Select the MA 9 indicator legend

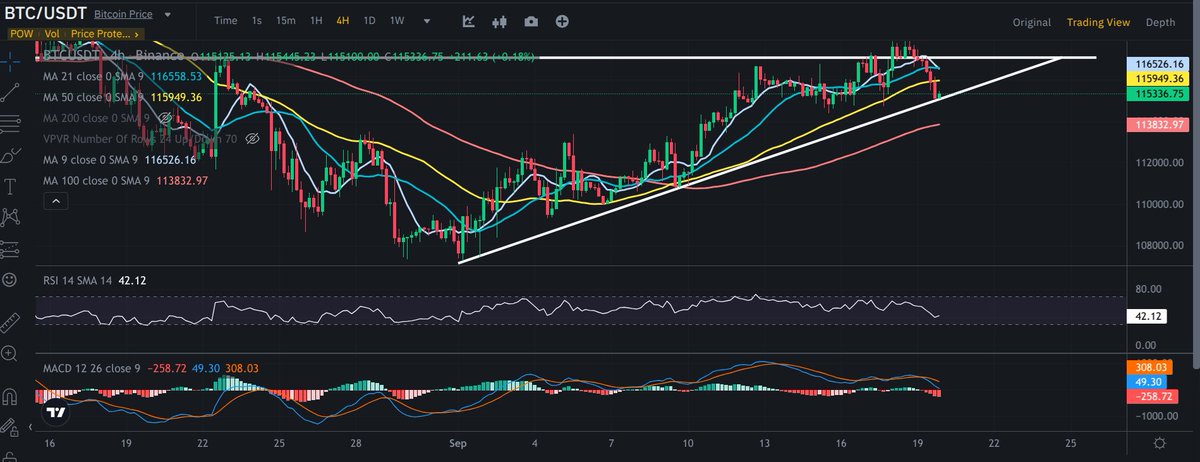[121, 159]
